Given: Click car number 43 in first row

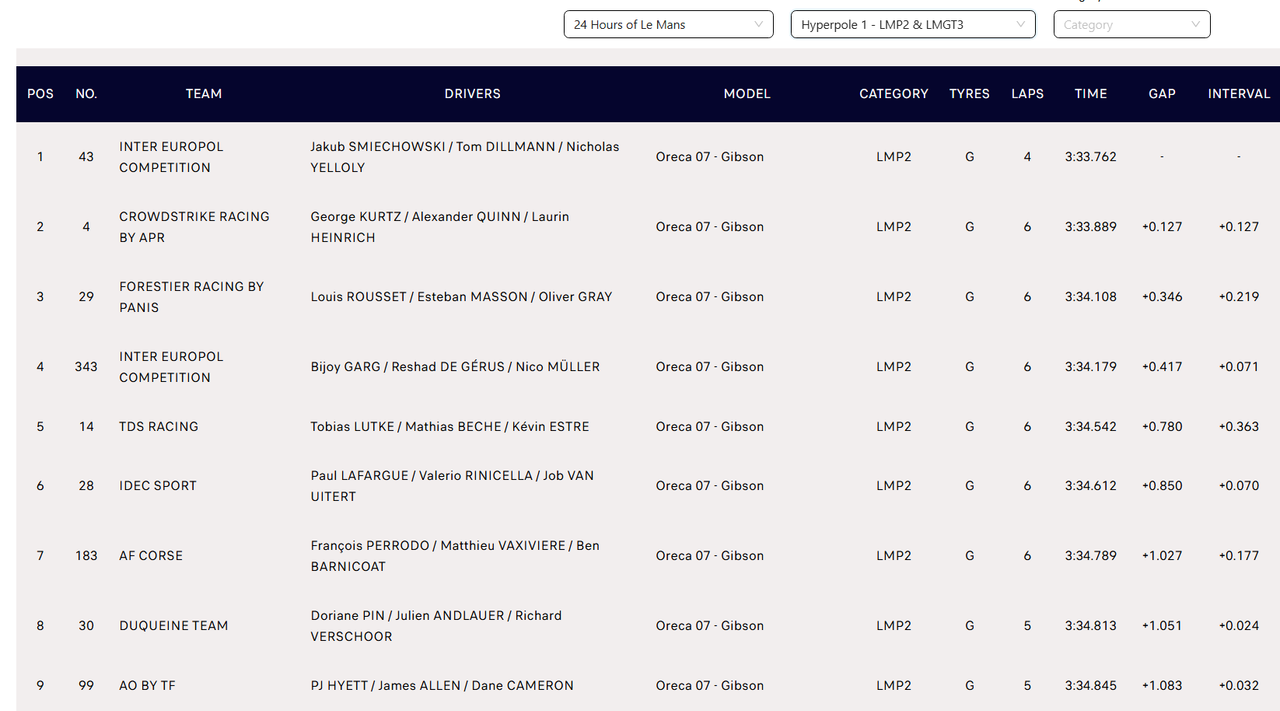Looking at the screenshot, I should [x=86, y=157].
